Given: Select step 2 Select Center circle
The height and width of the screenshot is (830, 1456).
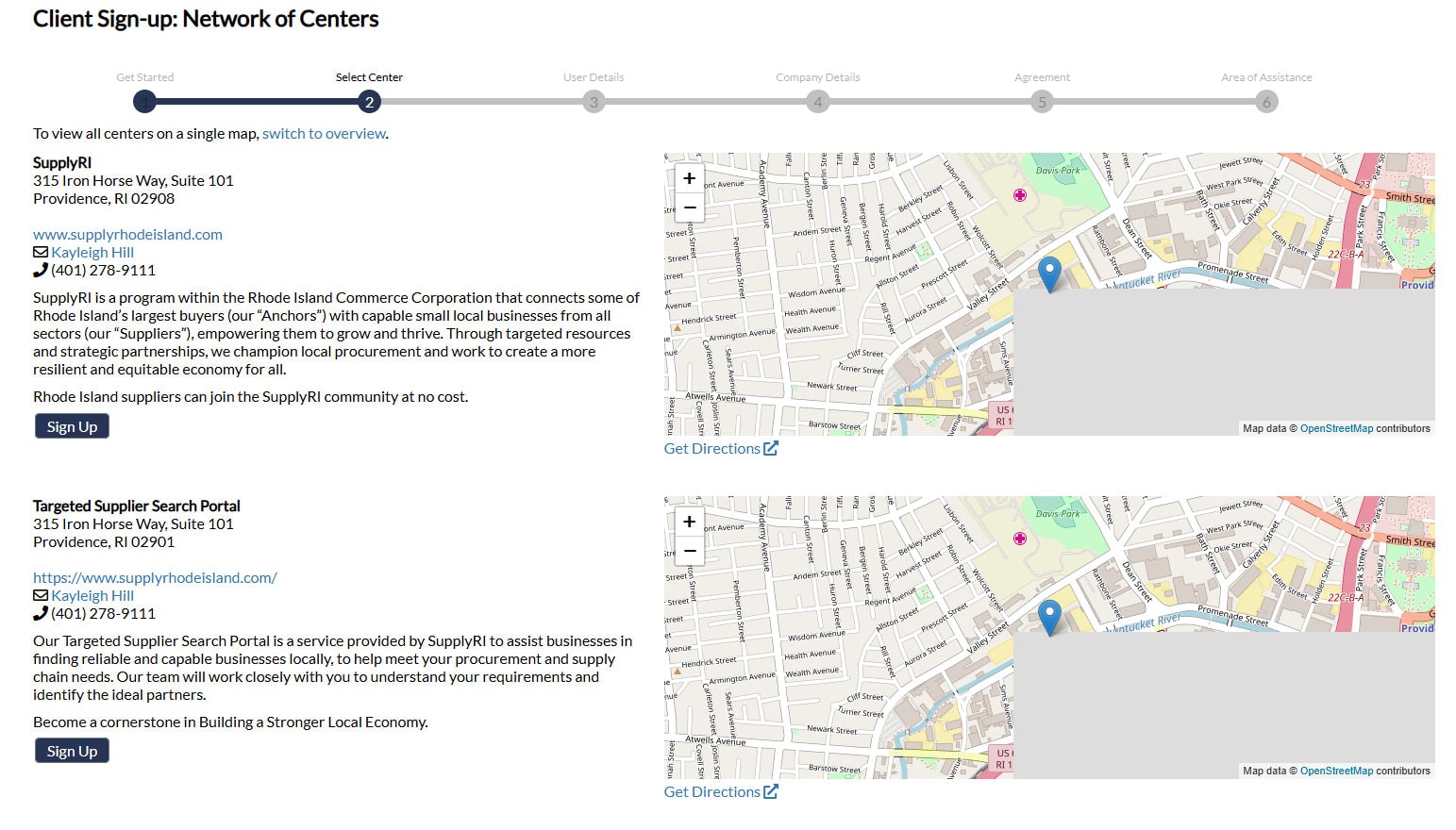Looking at the screenshot, I should 369,101.
